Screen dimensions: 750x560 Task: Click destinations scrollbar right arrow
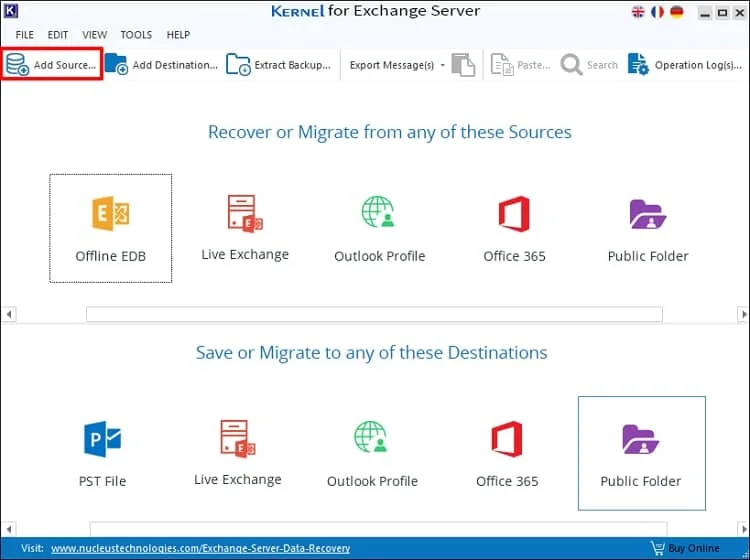[743, 529]
